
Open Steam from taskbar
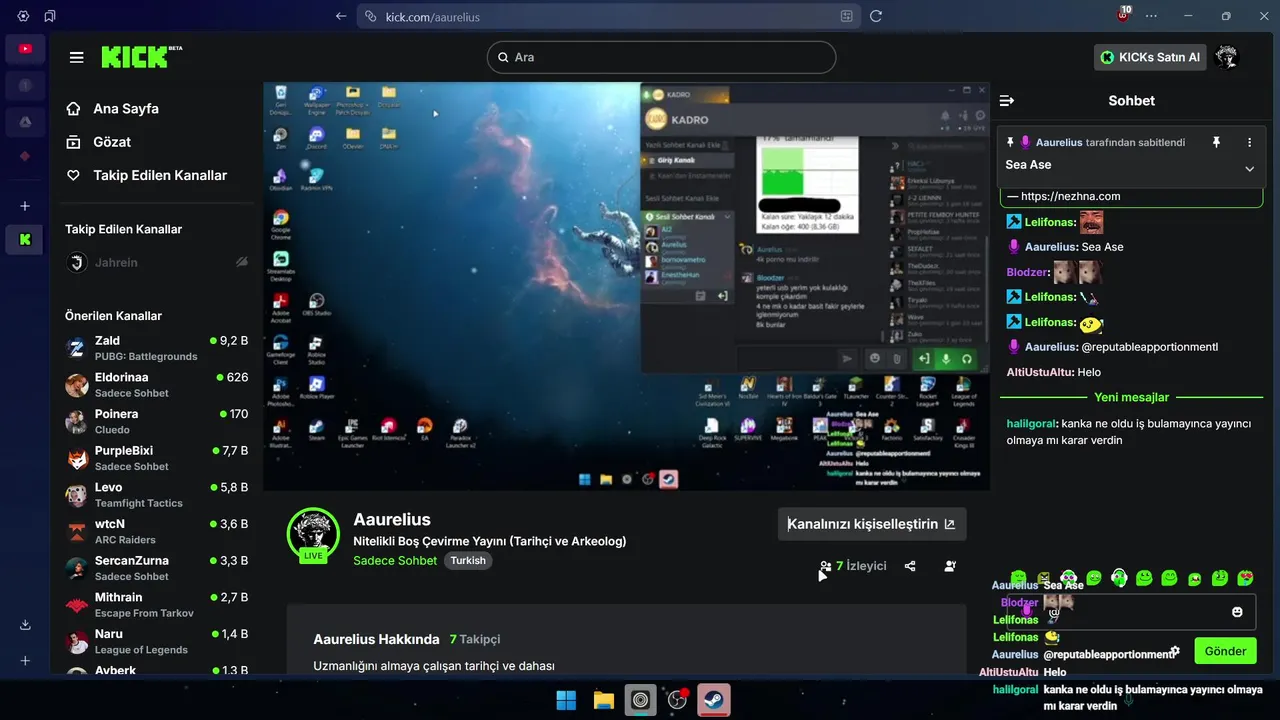point(714,700)
